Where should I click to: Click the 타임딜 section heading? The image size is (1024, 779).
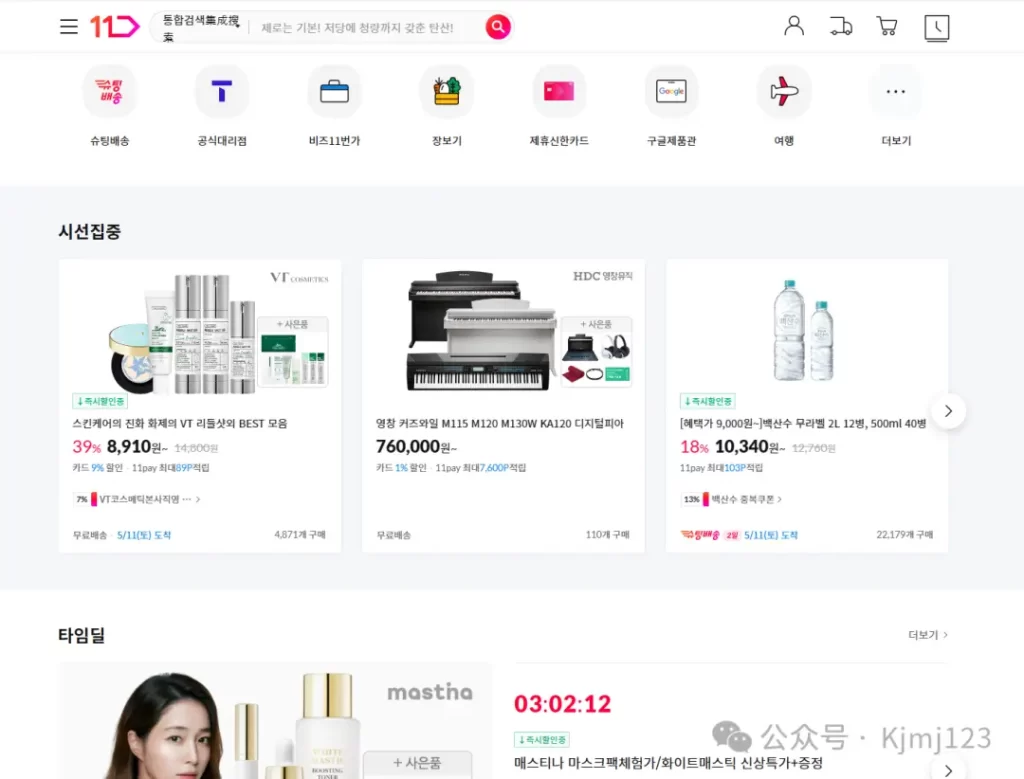(82, 635)
